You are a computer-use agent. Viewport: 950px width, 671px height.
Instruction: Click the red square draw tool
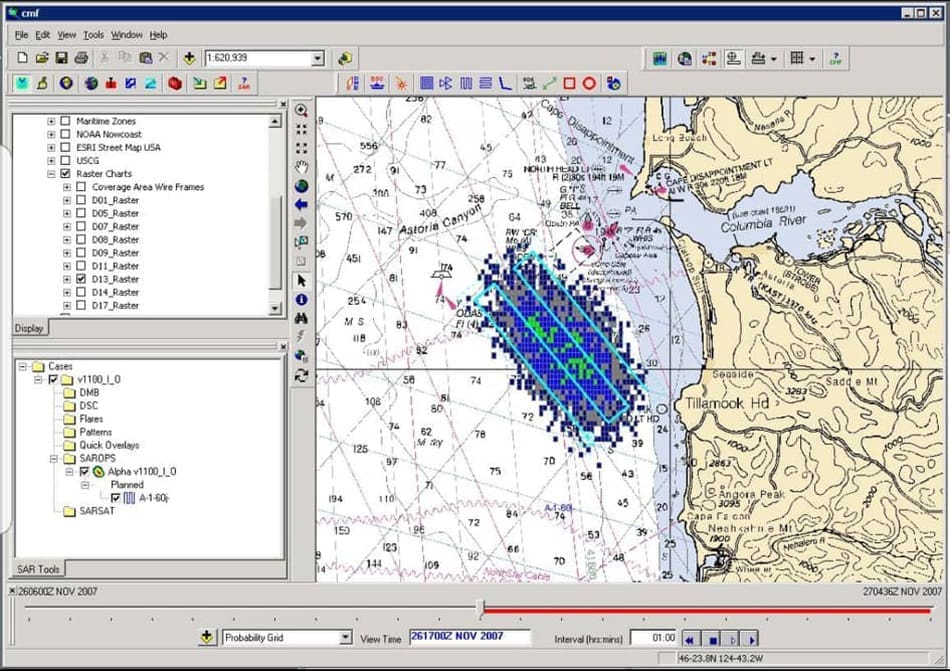pos(569,84)
